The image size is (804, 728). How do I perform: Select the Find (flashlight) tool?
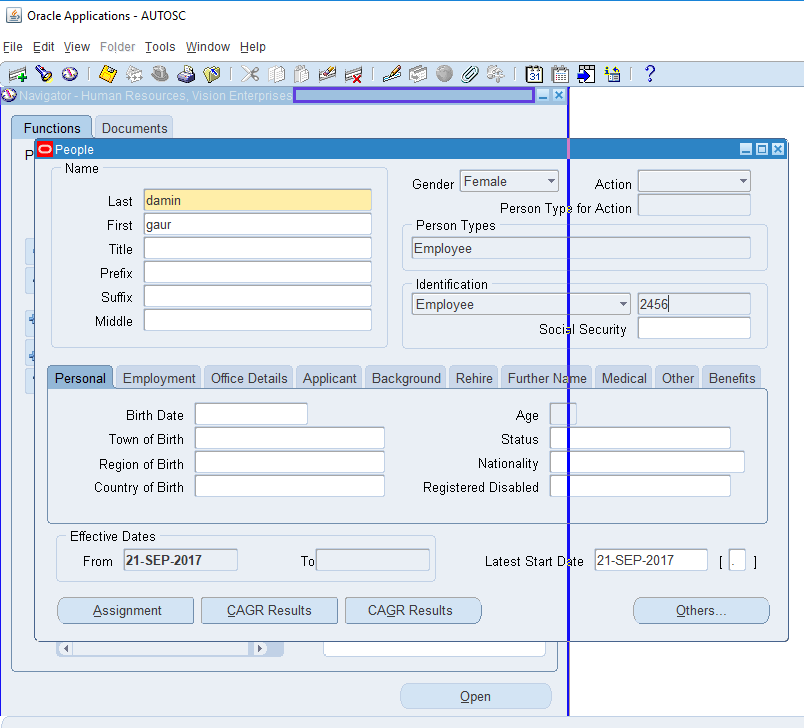point(42,74)
